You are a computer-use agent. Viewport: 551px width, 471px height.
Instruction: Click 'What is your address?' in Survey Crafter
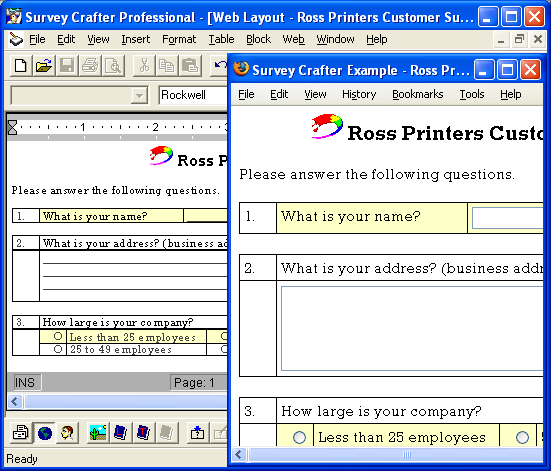pyautogui.click(x=101, y=243)
